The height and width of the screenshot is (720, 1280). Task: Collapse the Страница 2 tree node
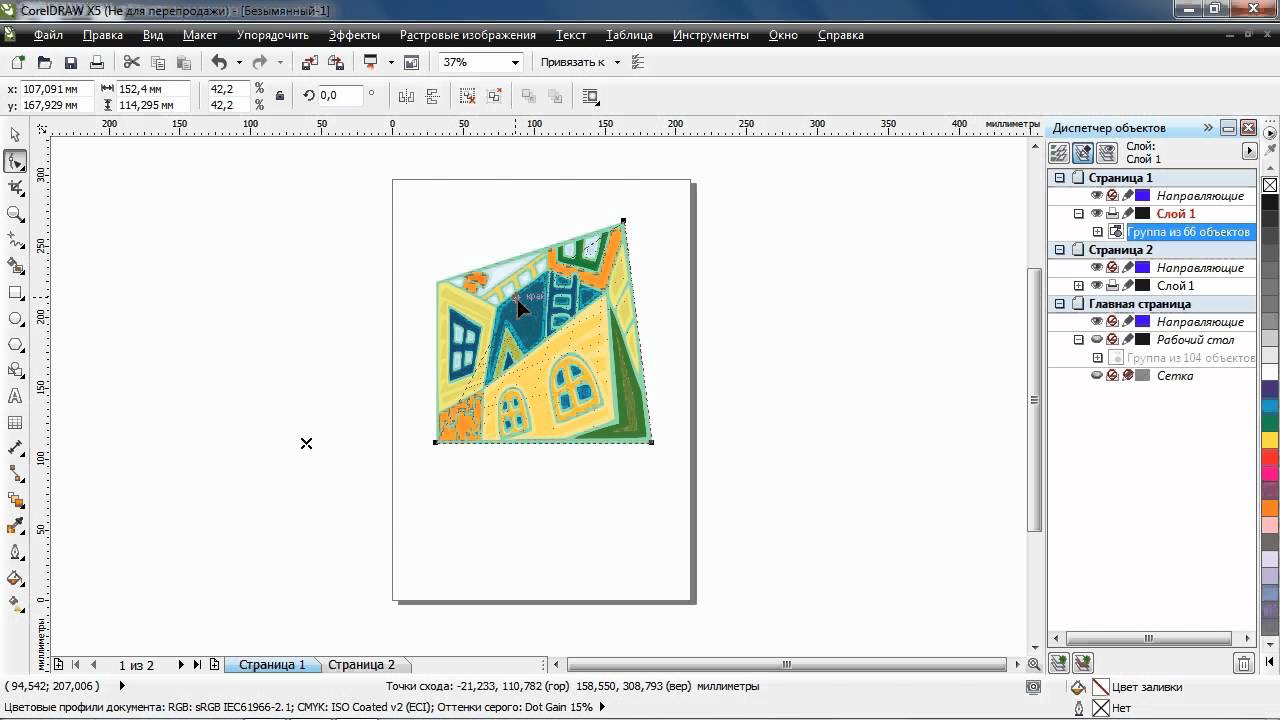(1060, 250)
